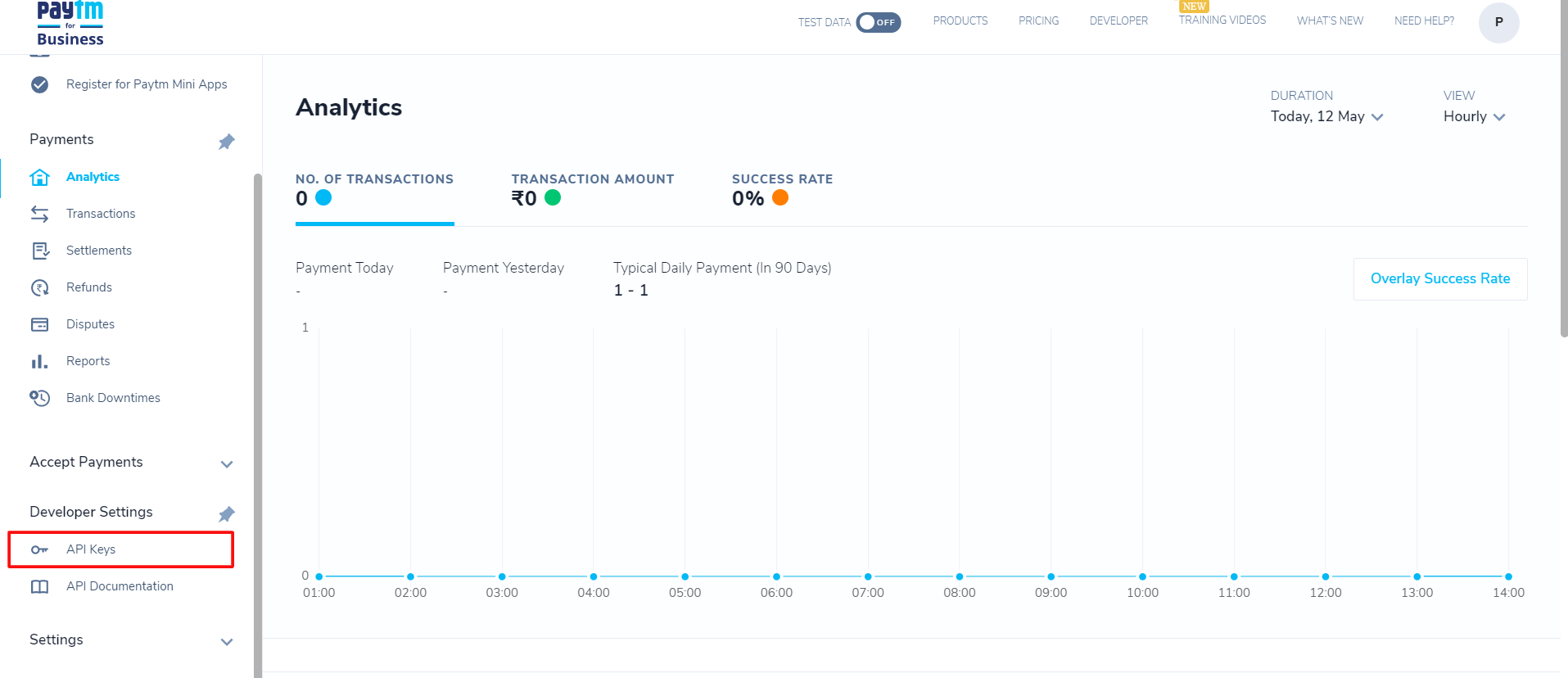
Task: Open Register for Paytm Mini Apps
Action: click(147, 84)
